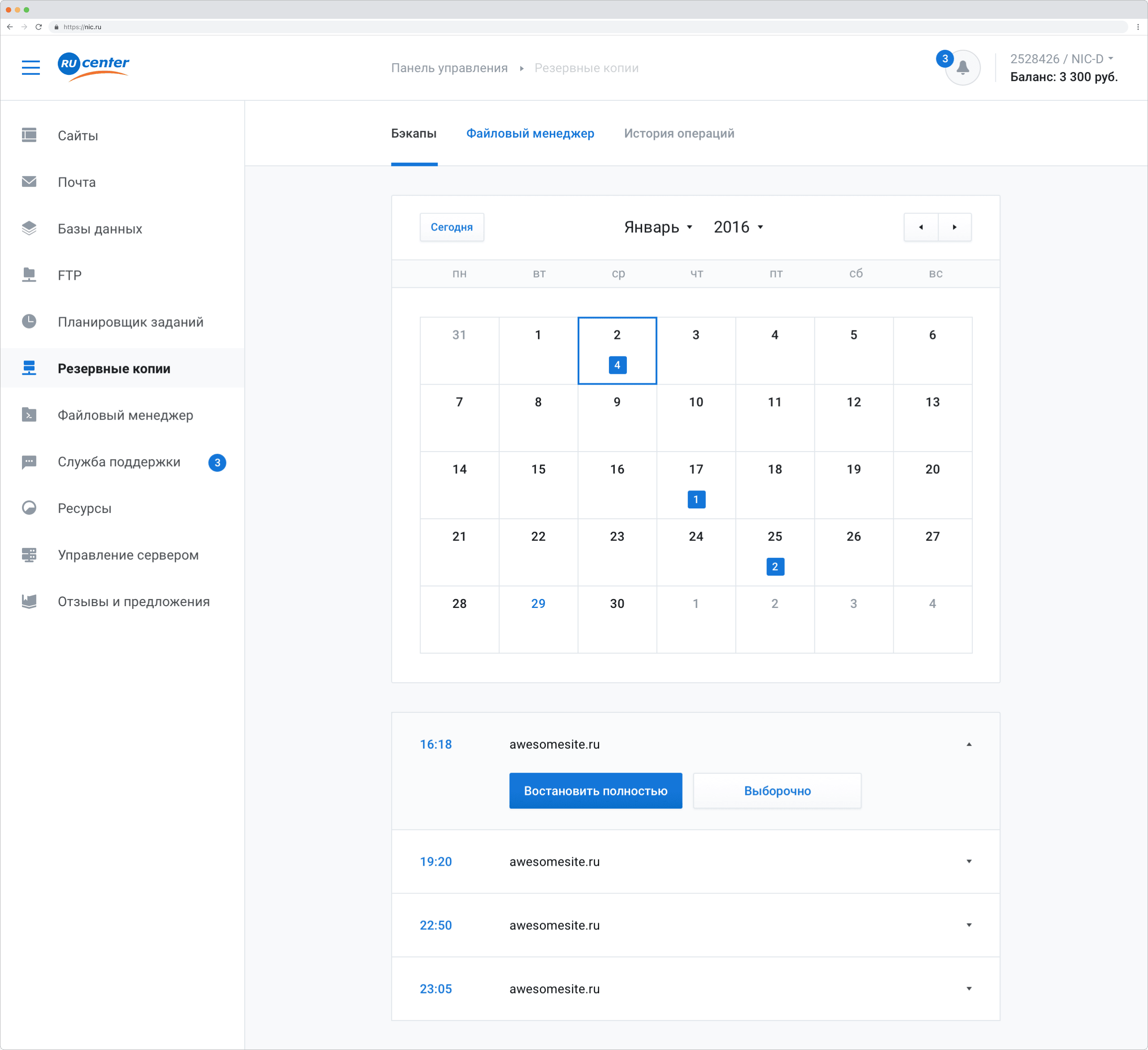Screen dimensions: 1148x1050
Task: Open the 2016 year dropdown
Action: (738, 227)
